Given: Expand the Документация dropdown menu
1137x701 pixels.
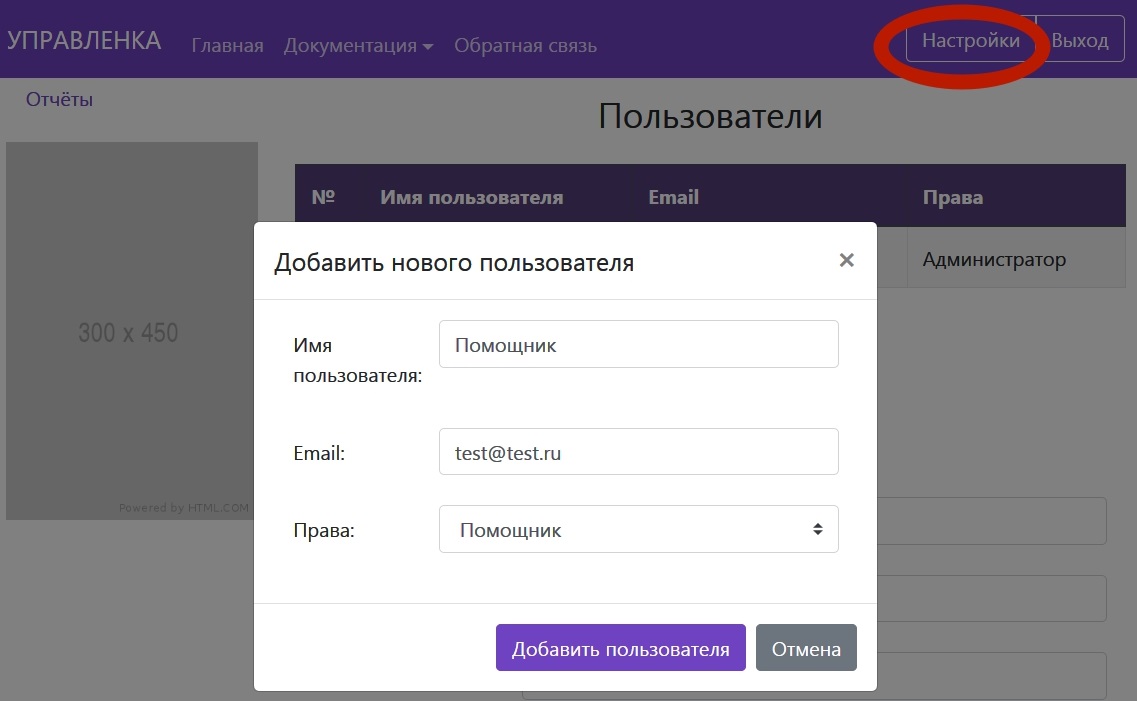Looking at the screenshot, I should [x=358, y=45].
